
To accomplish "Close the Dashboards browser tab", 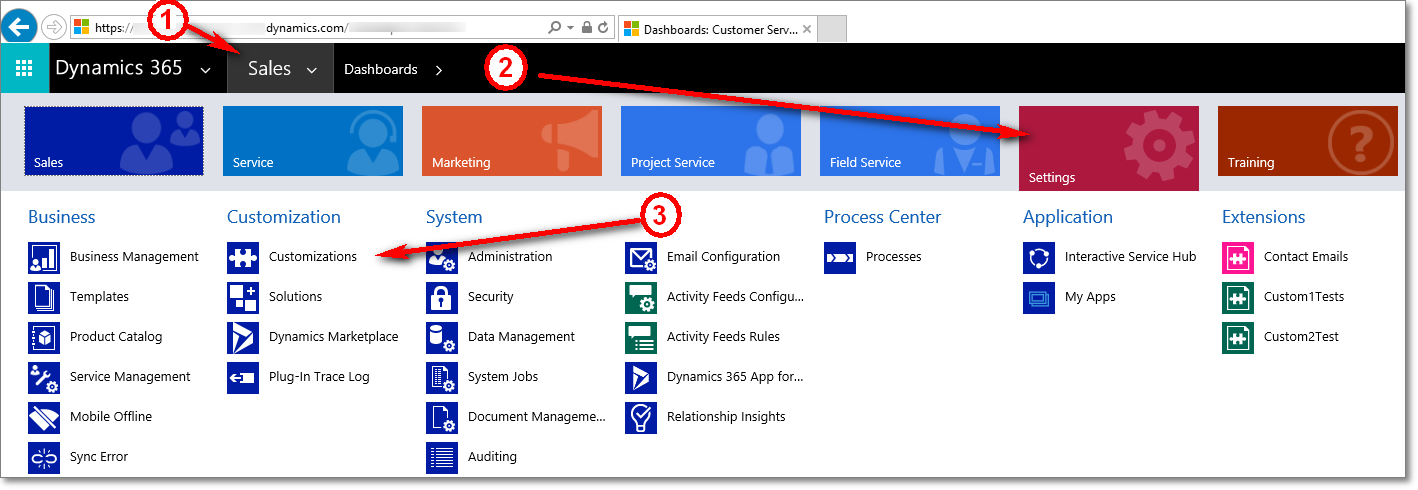I will point(806,29).
